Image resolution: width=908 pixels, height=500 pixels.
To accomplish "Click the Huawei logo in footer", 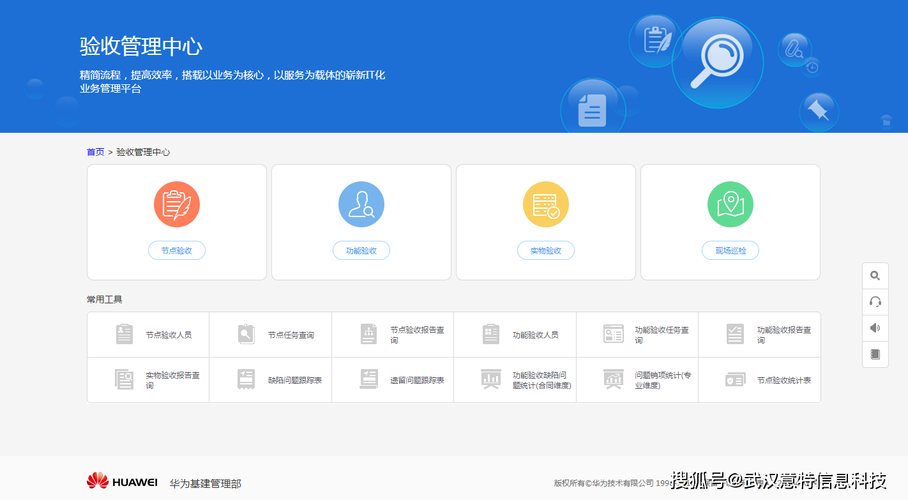I will click(x=122, y=481).
